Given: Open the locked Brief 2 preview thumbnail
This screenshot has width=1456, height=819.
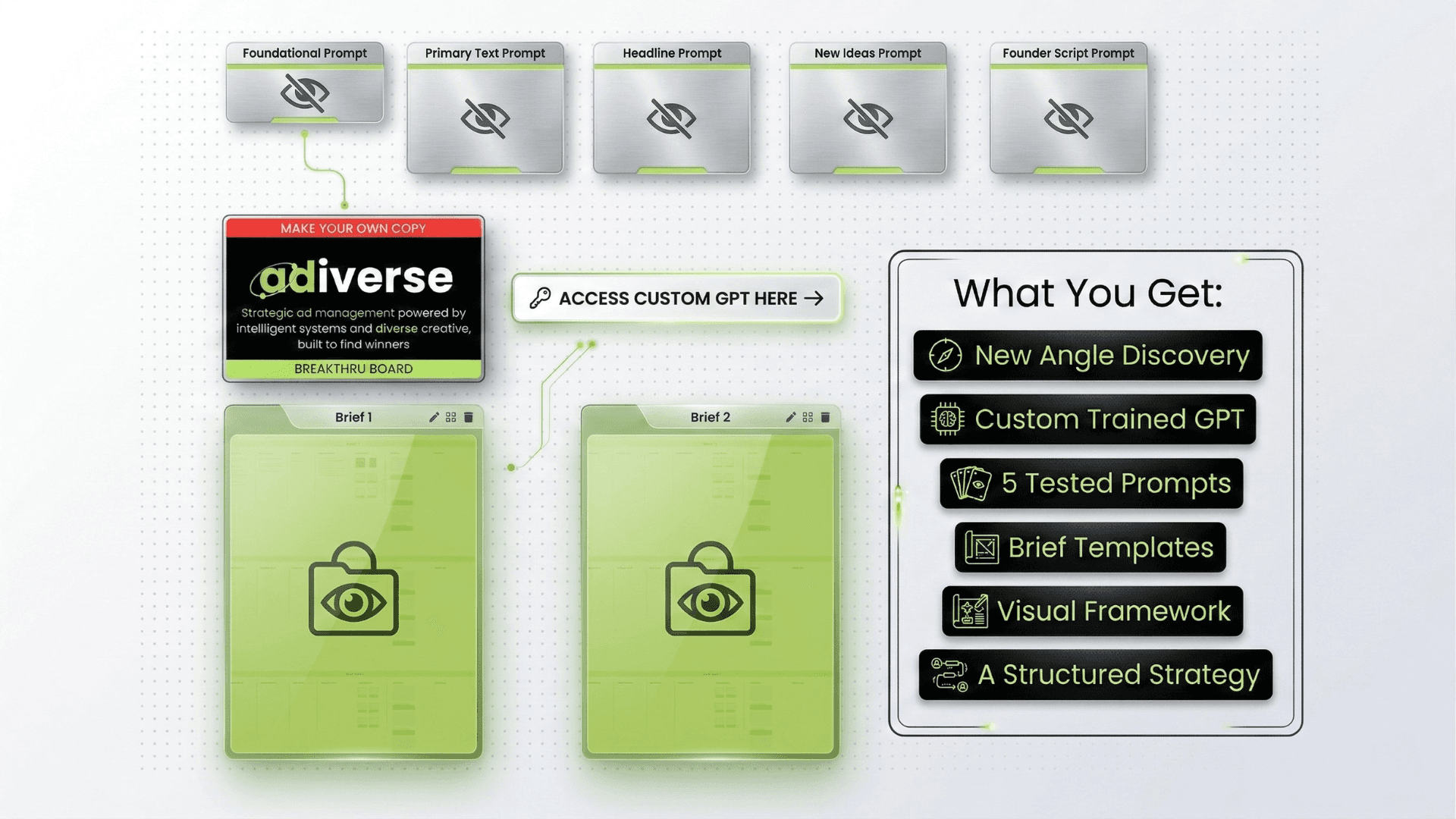Looking at the screenshot, I should [x=710, y=590].
